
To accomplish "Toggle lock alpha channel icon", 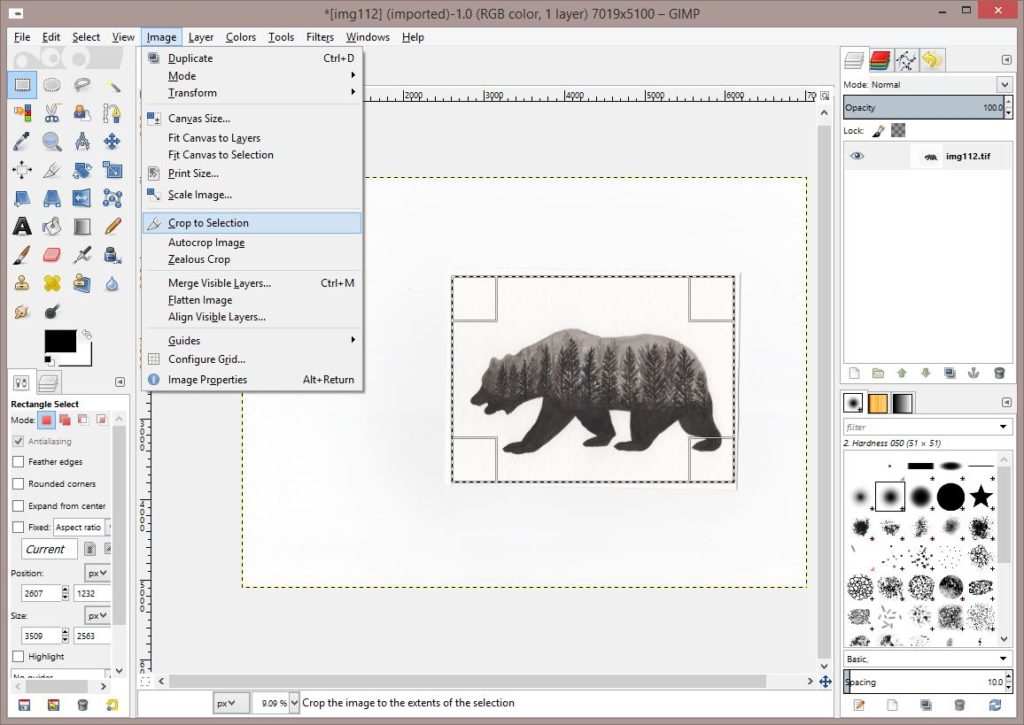I will tap(899, 131).
